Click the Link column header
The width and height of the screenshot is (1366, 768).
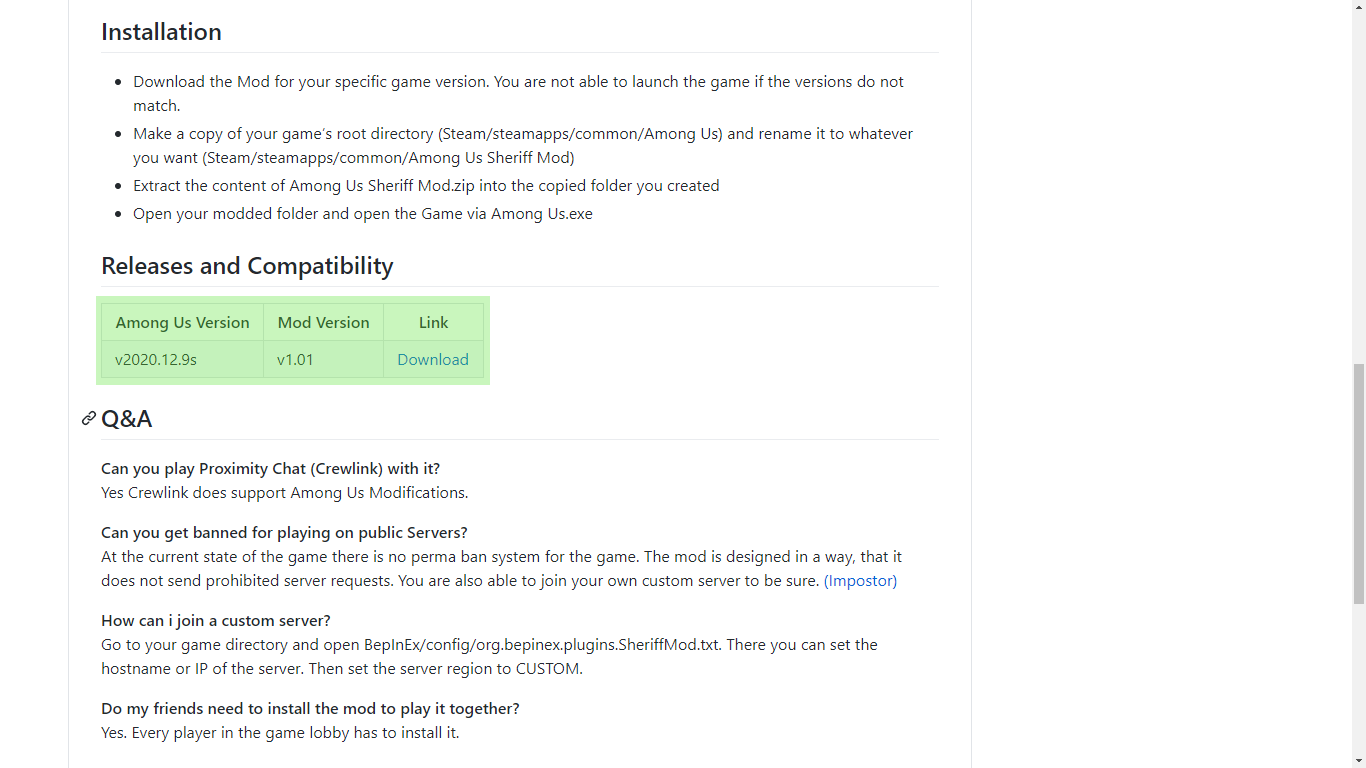pyautogui.click(x=433, y=323)
